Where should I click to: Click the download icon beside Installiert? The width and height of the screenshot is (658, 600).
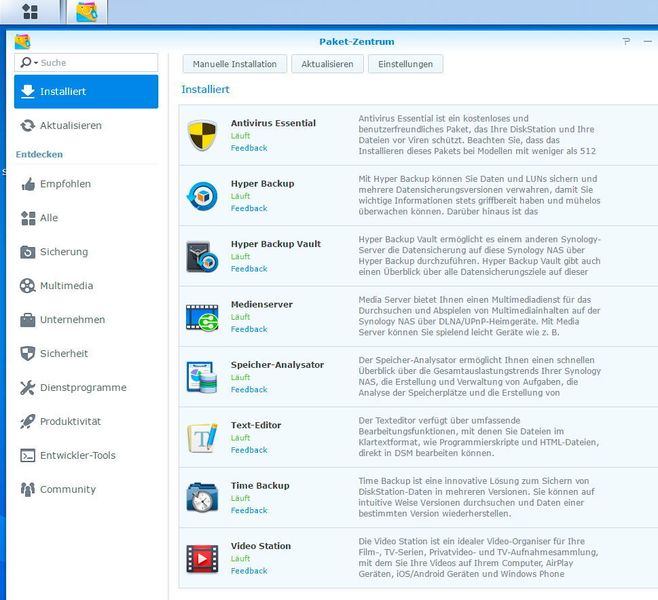tap(28, 91)
